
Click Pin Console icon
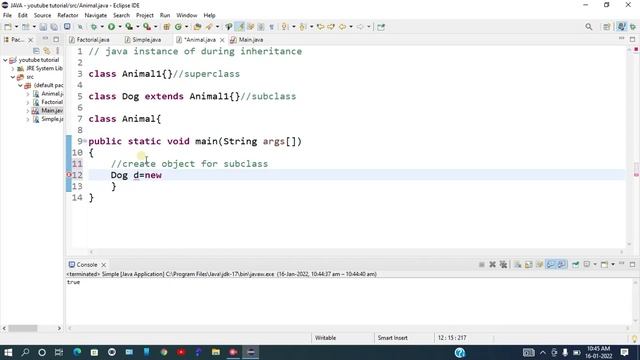pyautogui.click(x=576, y=264)
